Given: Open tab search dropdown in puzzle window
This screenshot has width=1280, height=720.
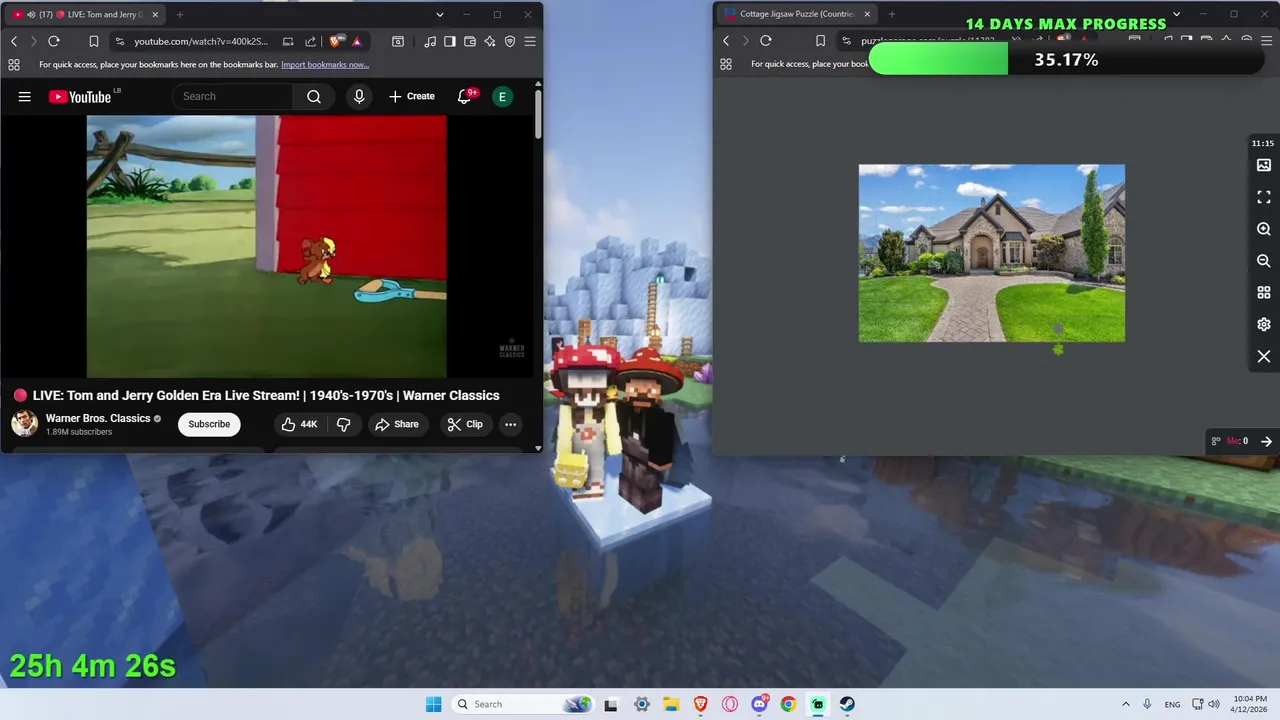Looking at the screenshot, I should 1176,15.
